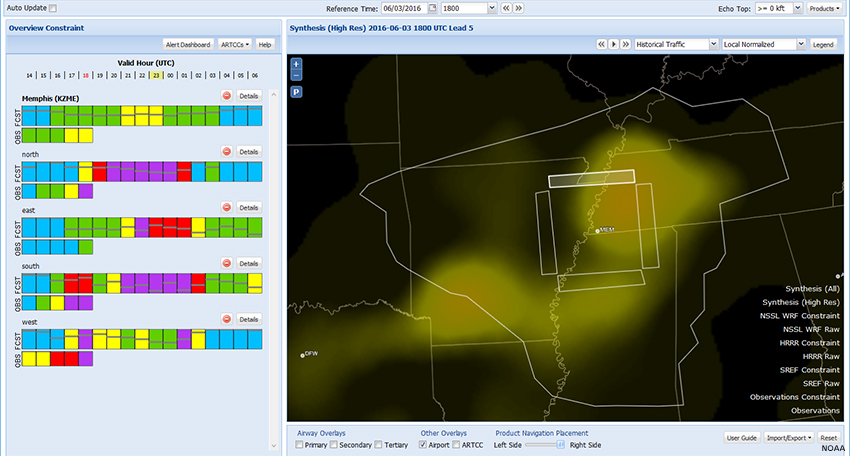Fast-forward the map animation
The width and height of the screenshot is (850, 456).
point(626,44)
